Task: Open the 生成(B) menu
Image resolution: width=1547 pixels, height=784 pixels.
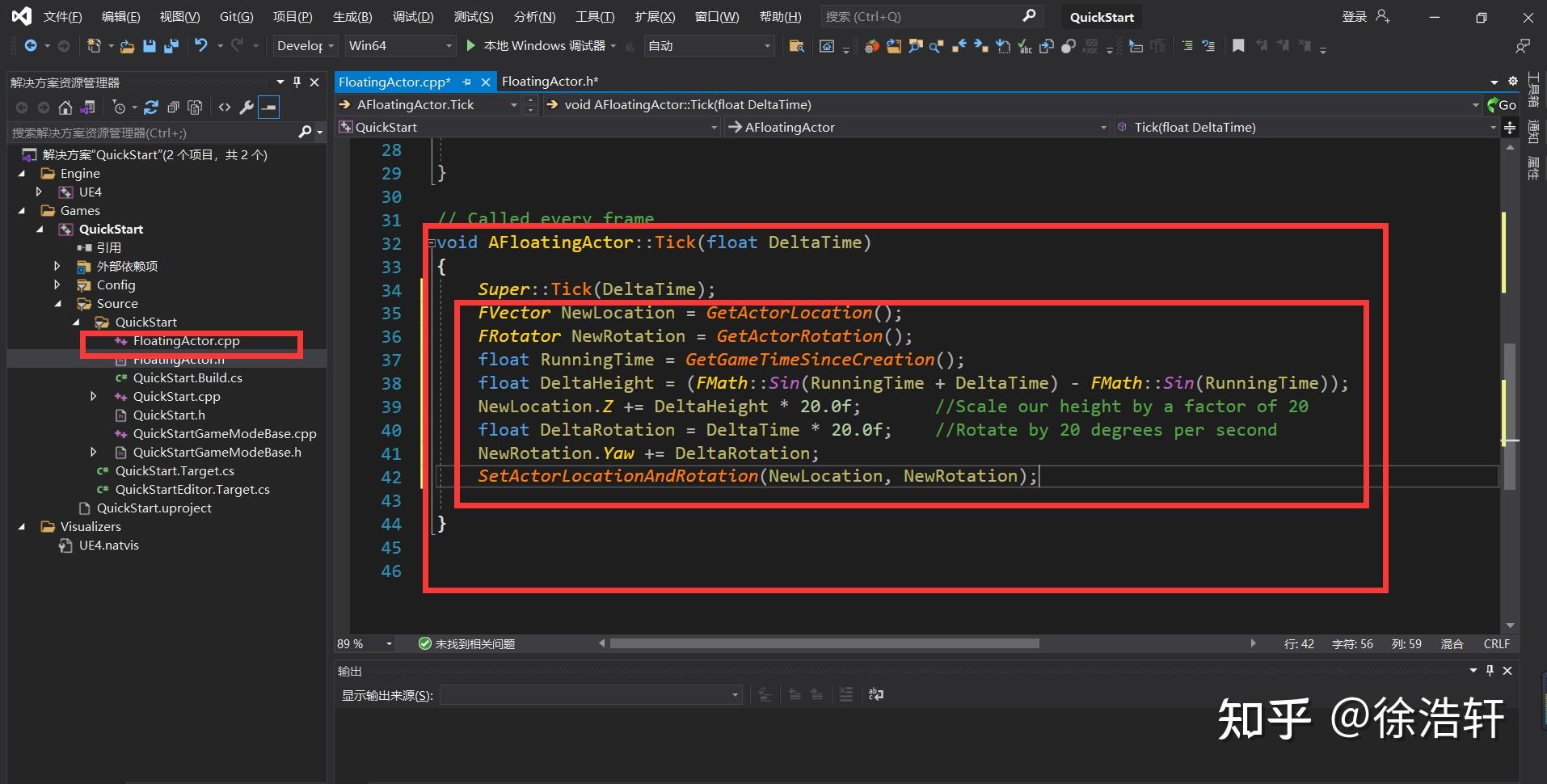Action: click(352, 16)
